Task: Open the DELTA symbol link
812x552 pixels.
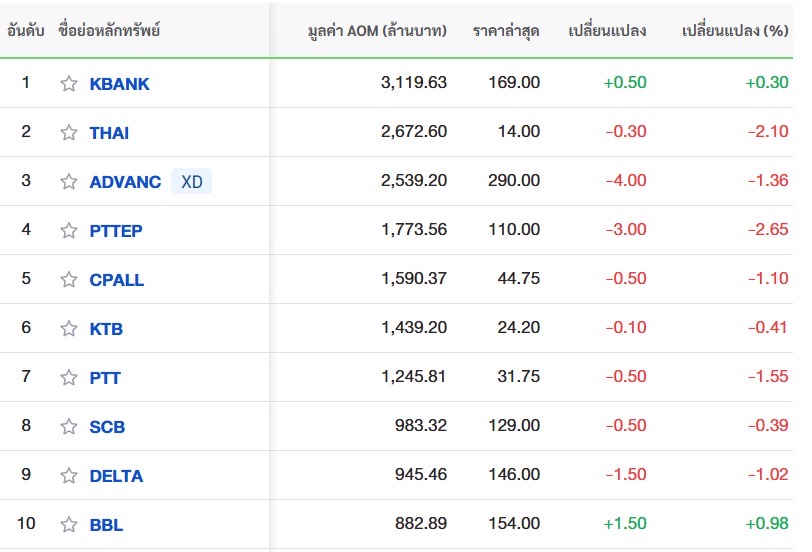Action: point(116,476)
